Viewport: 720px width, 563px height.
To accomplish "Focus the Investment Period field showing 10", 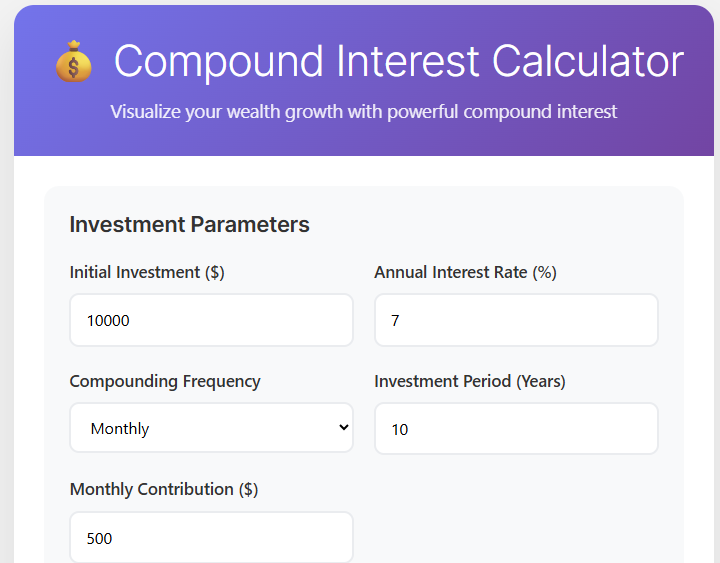I will 516,429.
